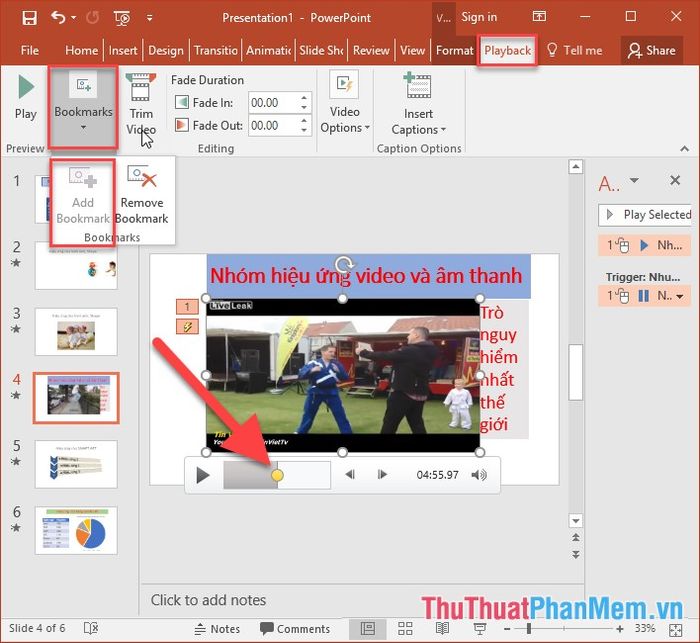This screenshot has height=643, width=700.
Task: Toggle the Notes pane in status bar
Action: point(217,629)
